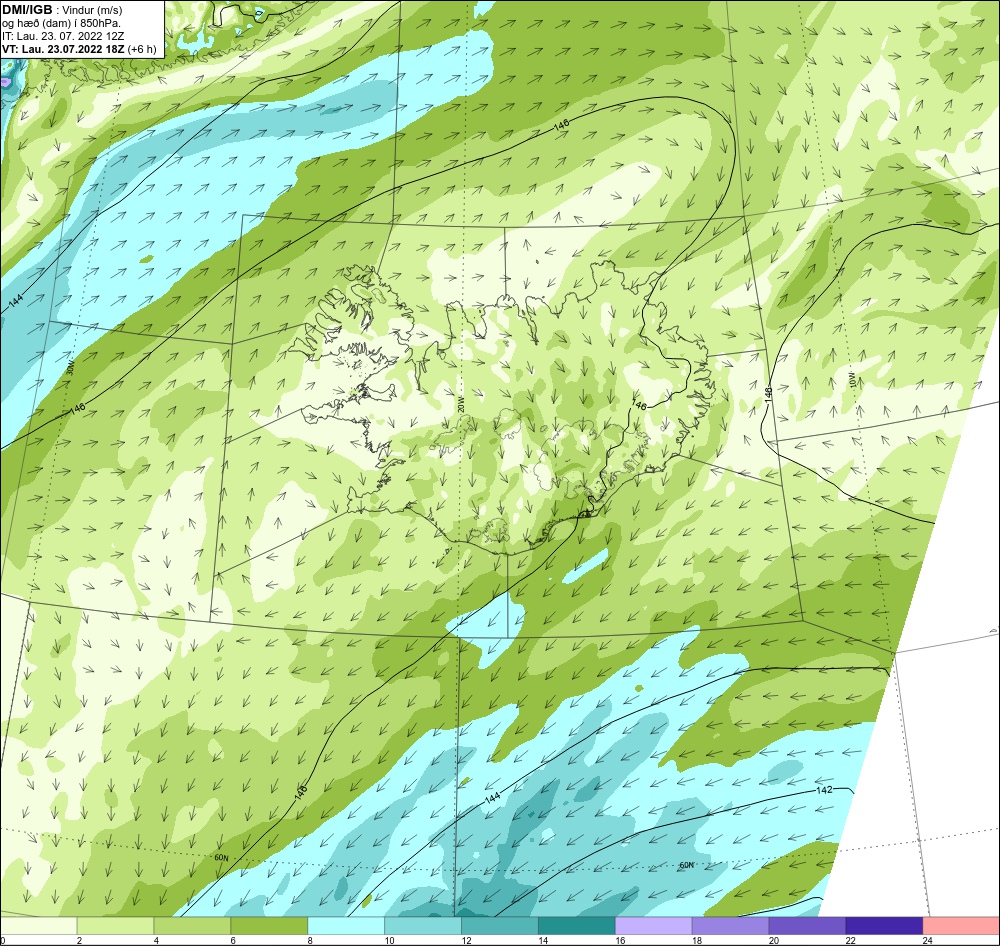This screenshot has width=1000, height=946.
Task: Select the pale cyan 8–10 m/s legend swatch
Action: (346, 926)
